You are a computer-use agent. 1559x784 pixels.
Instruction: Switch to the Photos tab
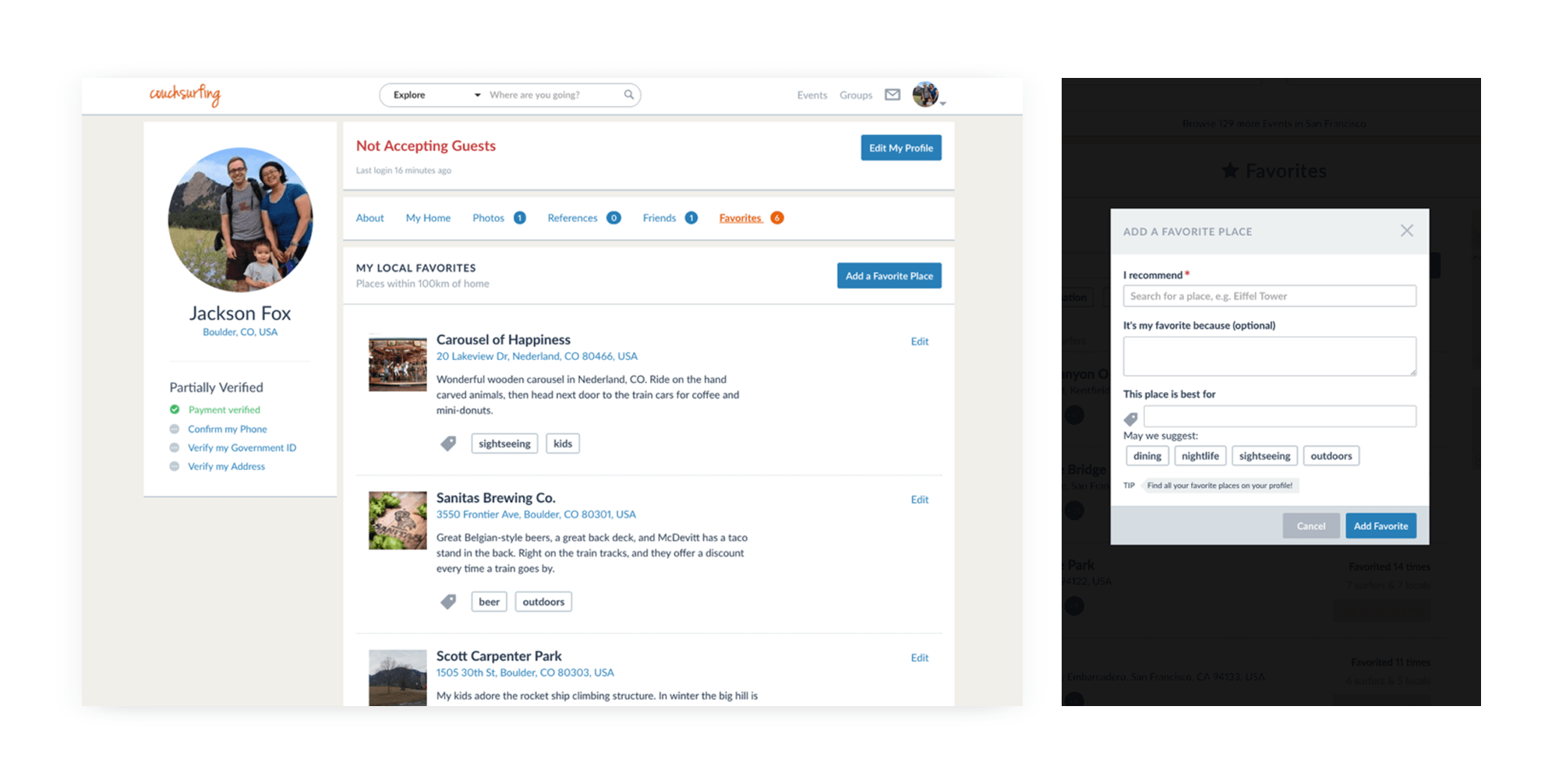click(488, 218)
